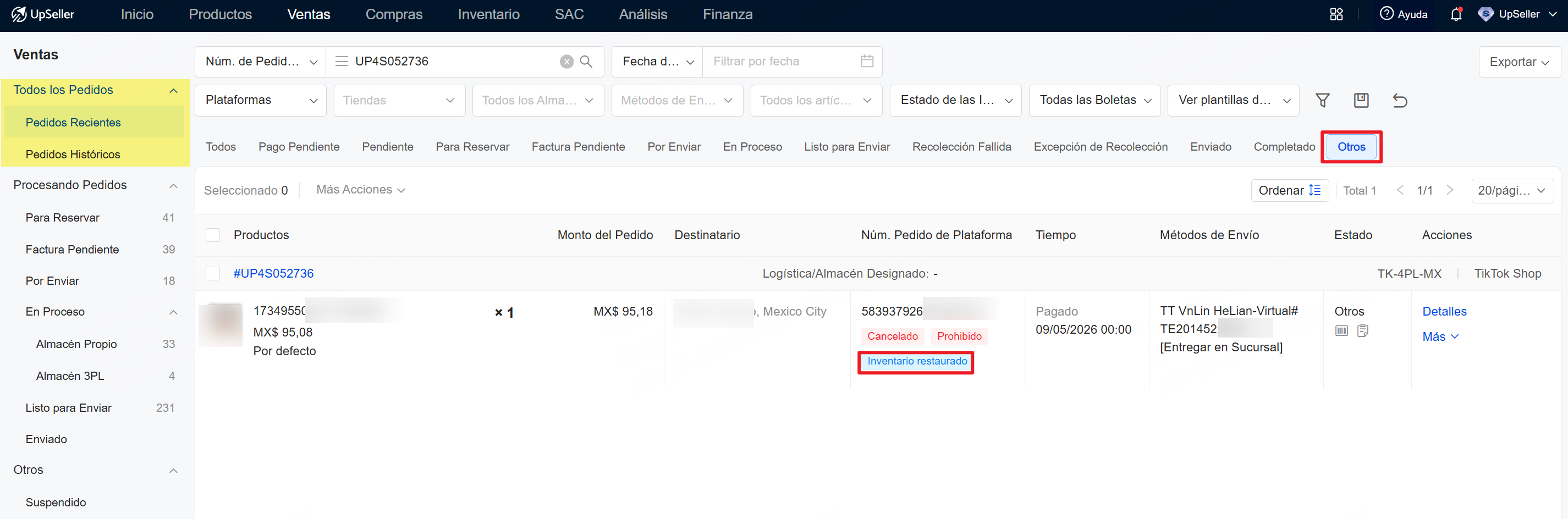Image resolution: width=1568 pixels, height=519 pixels.
Task: Open order link #UP4S052736
Action: (273, 274)
